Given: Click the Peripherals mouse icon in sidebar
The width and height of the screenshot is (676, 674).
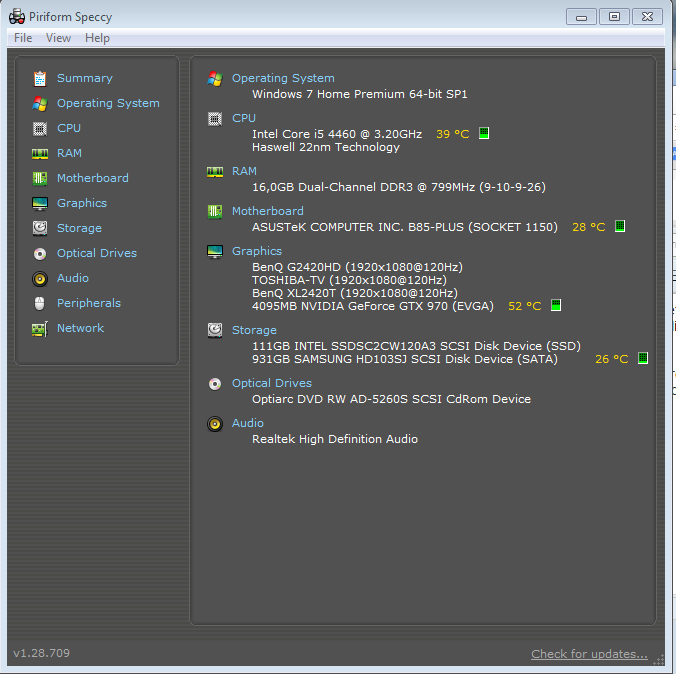Looking at the screenshot, I should point(40,304).
